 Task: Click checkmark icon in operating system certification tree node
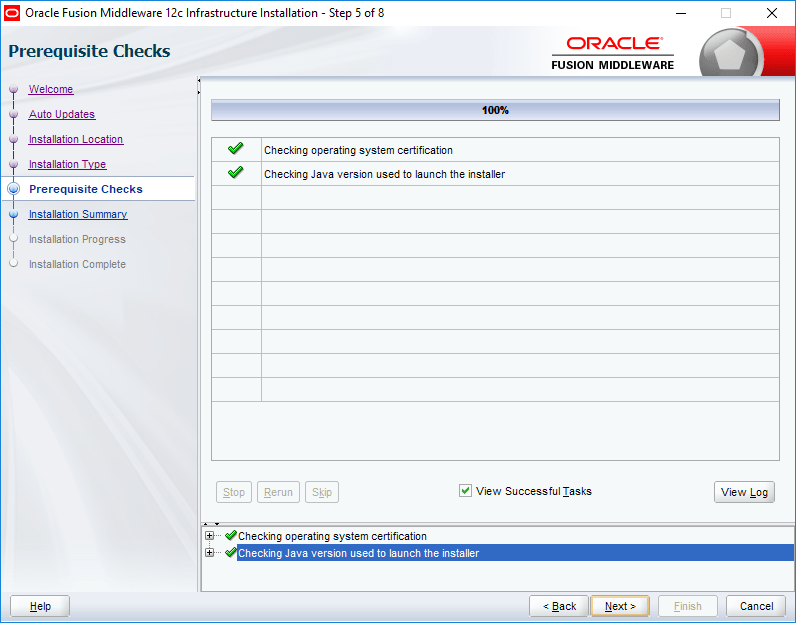(x=231, y=535)
